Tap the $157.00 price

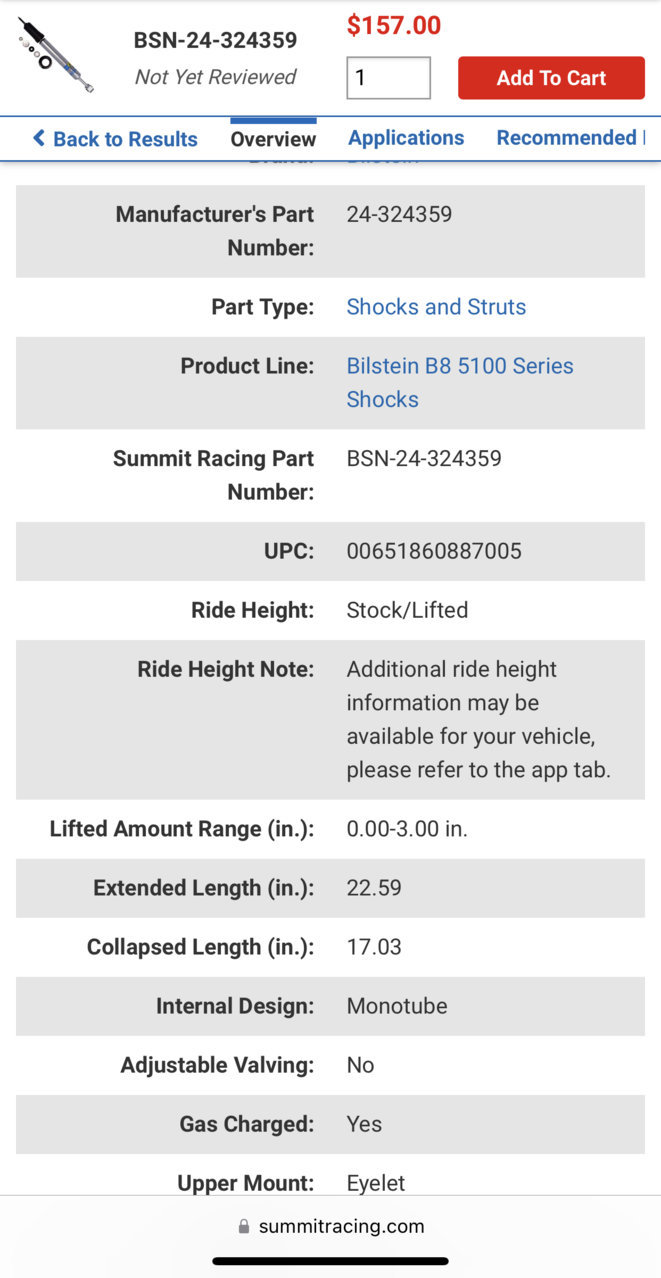[x=394, y=25]
